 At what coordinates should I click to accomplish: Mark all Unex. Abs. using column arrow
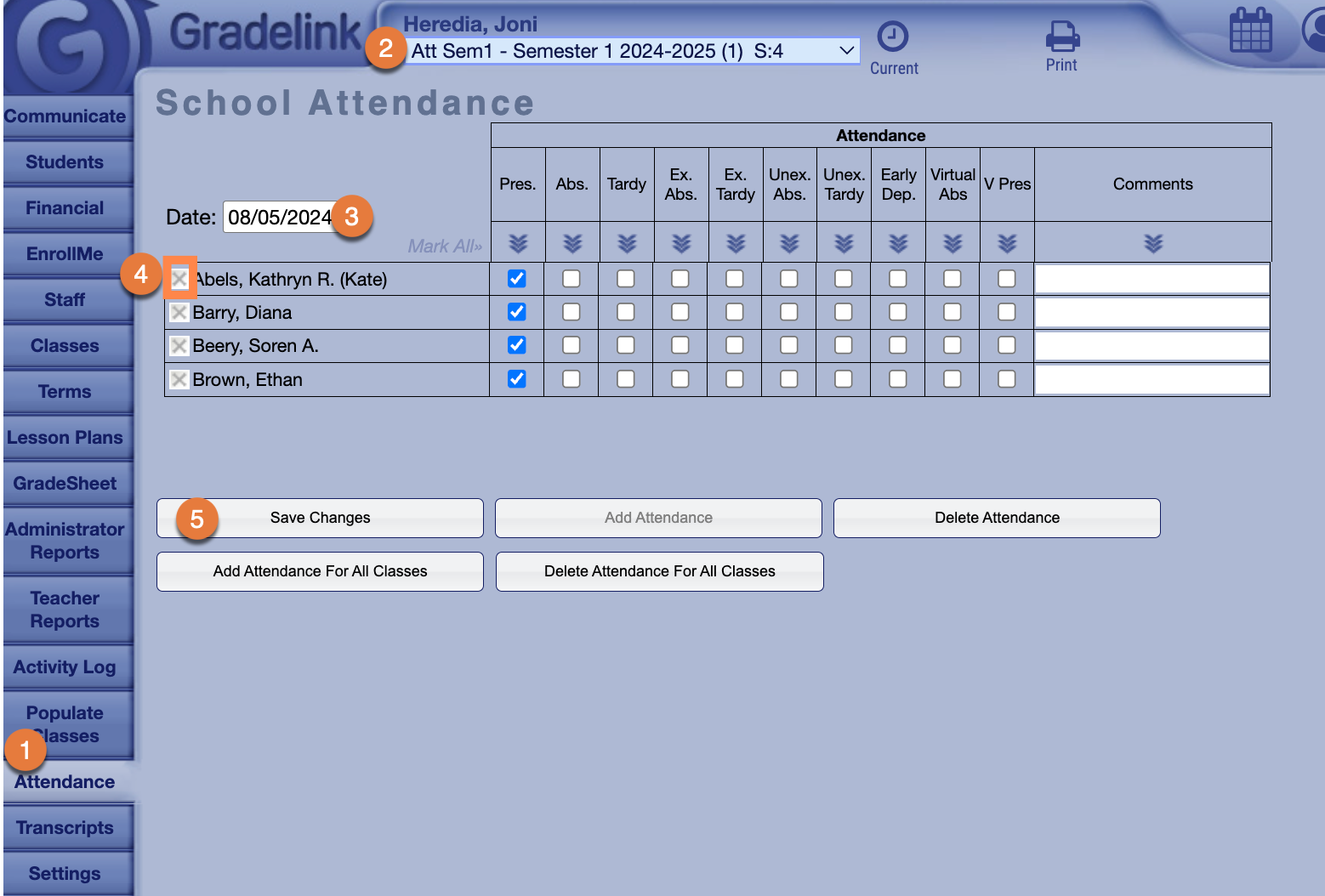(789, 244)
